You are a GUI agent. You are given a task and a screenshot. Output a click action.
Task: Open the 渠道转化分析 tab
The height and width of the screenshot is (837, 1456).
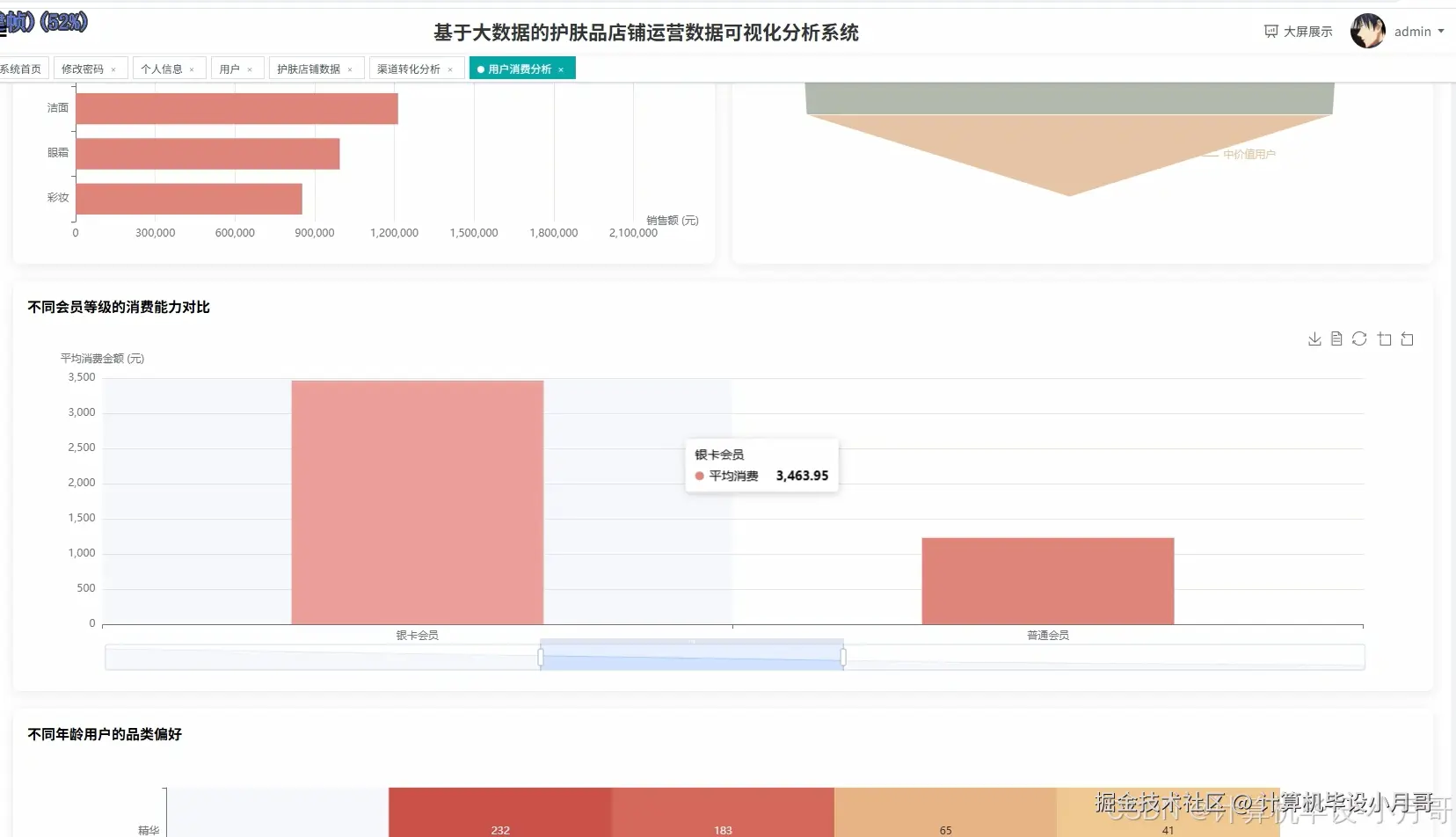(x=410, y=68)
